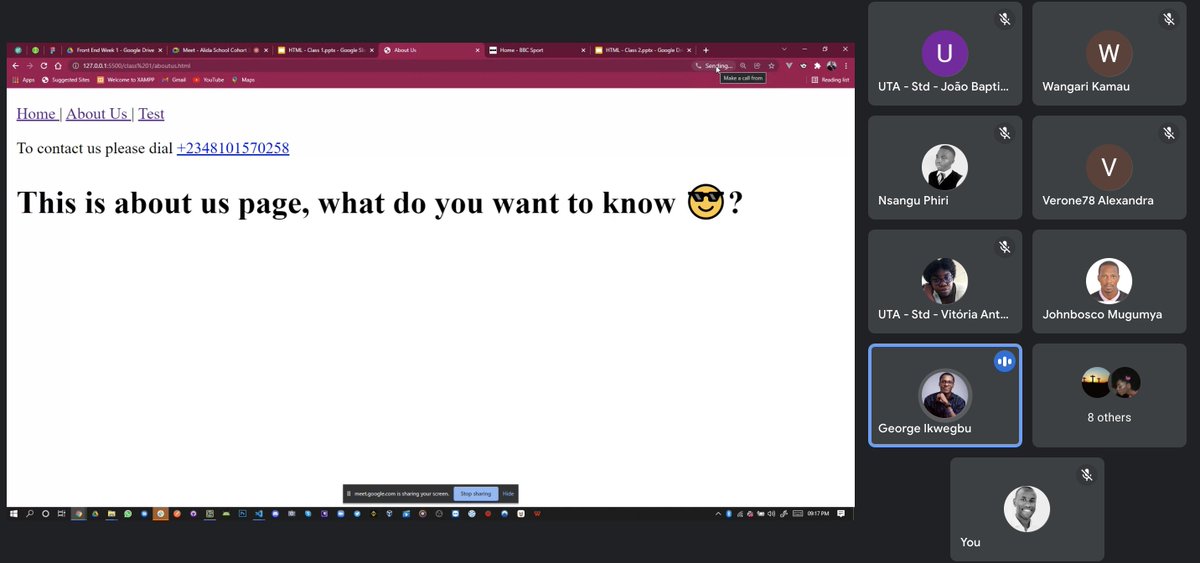Screen dimensions: 1200x563
Task: Switch to HTML - Class 1.pptx tab
Action: coord(325,50)
